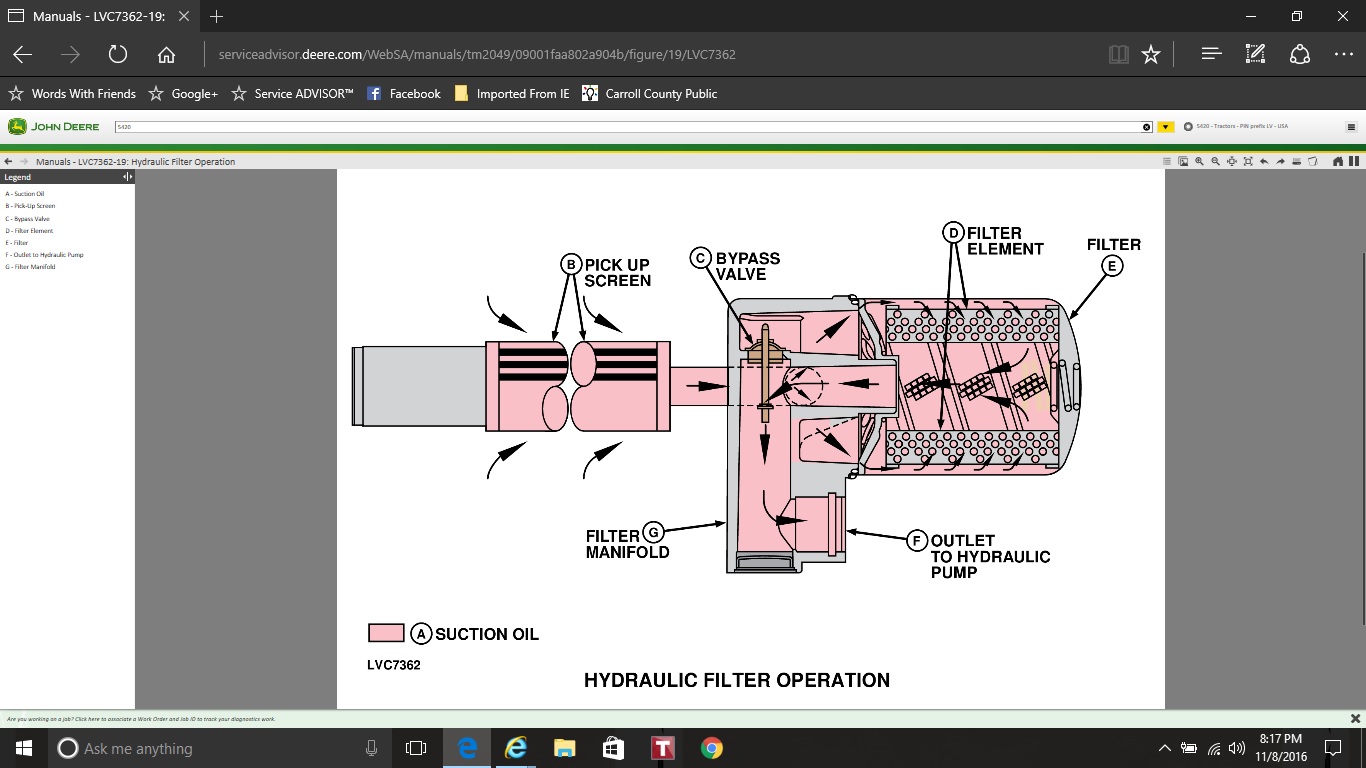This screenshot has height=768, width=1366.
Task: Open the Action Center notifications
Action: [1332, 748]
